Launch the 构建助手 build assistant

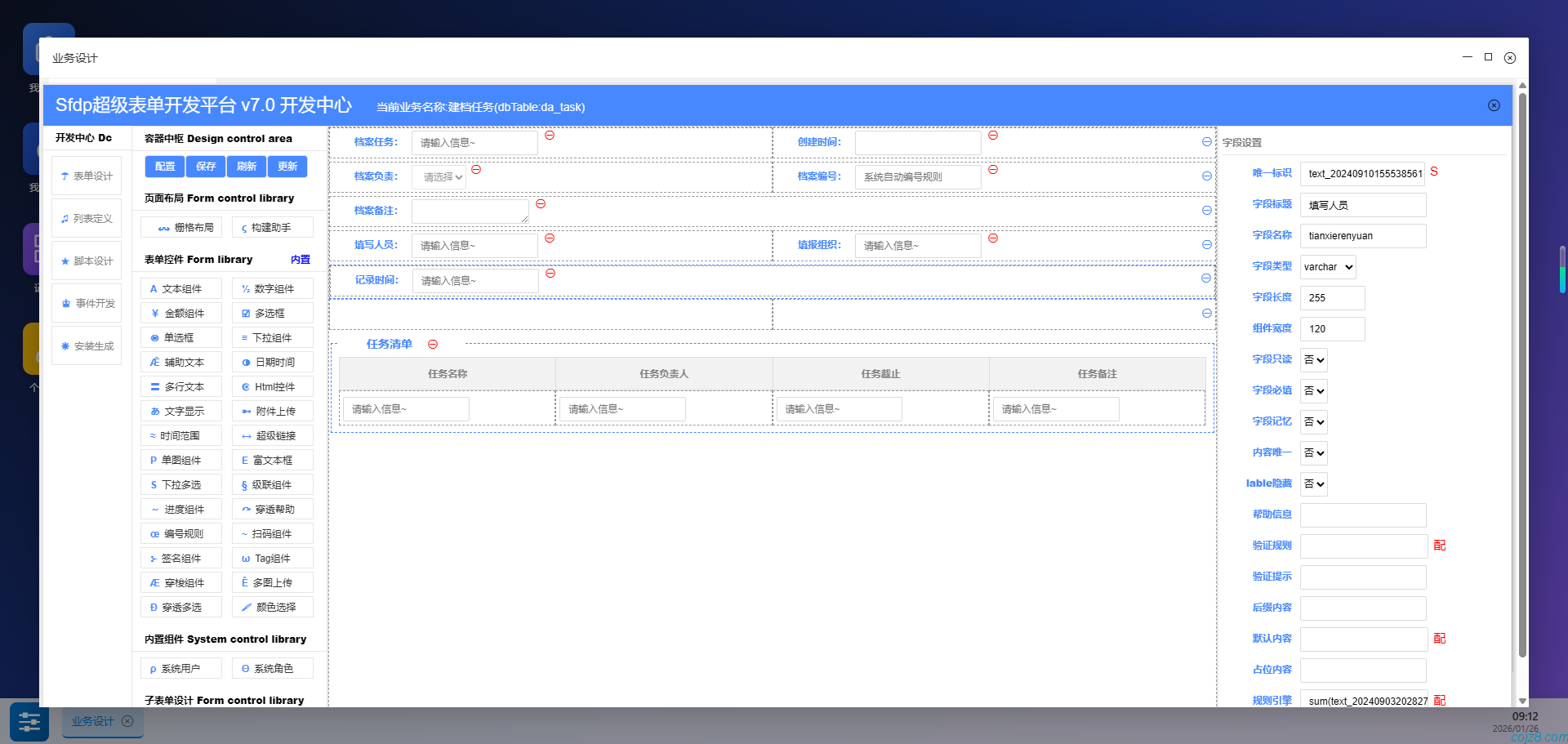pos(273,226)
